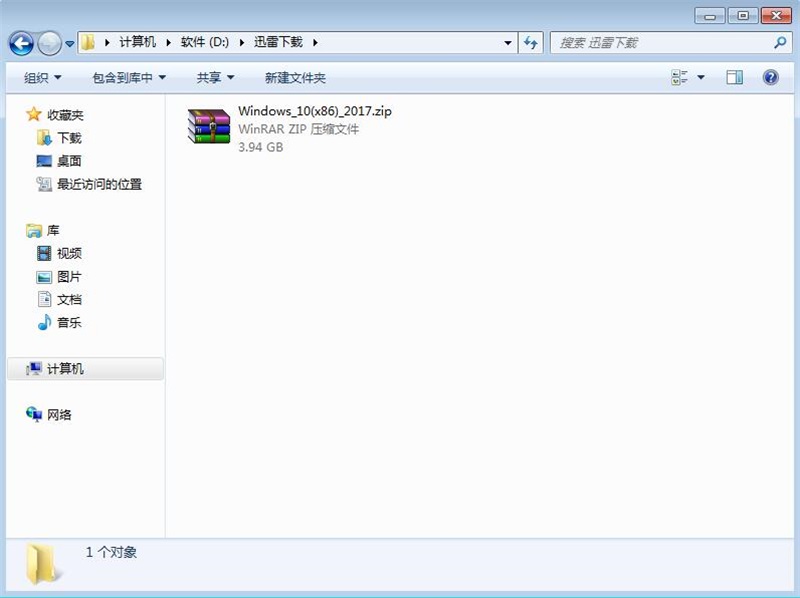Click the 网络 network icon
Viewport: 800px width, 598px height.
[x=34, y=414]
